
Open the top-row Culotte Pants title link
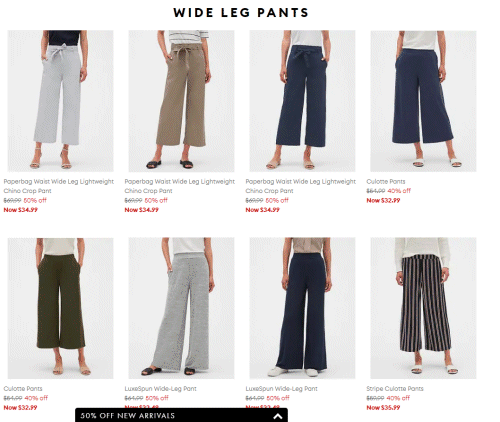[386, 182]
